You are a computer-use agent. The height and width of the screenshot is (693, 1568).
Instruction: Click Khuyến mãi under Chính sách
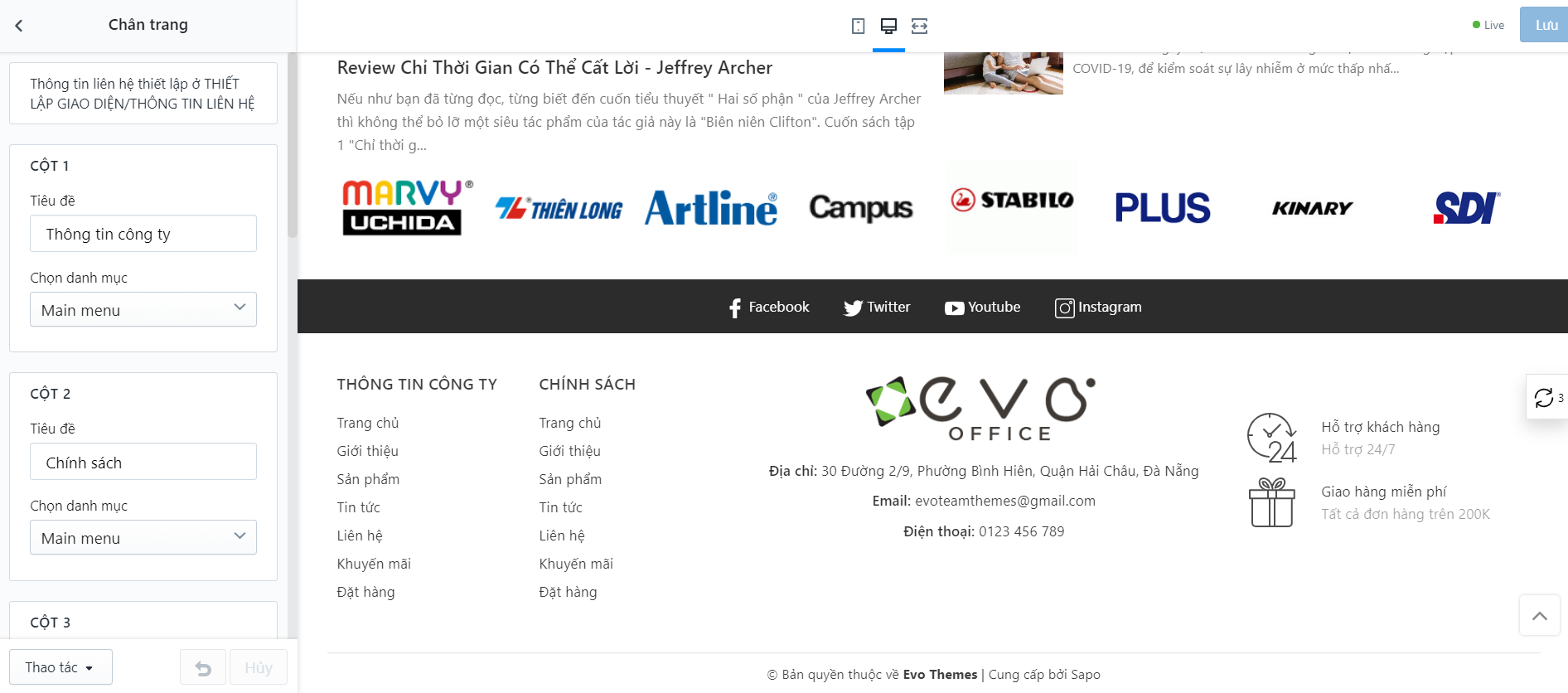click(x=576, y=564)
